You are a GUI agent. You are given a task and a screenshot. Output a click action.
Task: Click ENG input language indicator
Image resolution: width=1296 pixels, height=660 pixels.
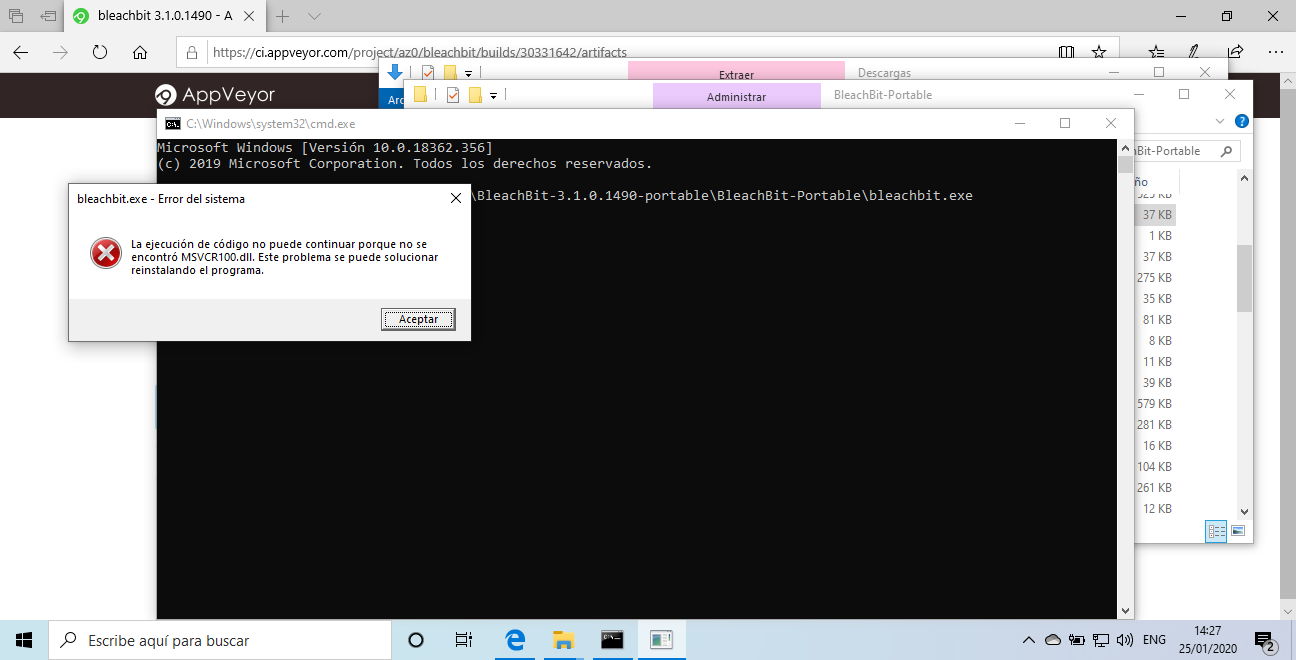tap(1155, 640)
